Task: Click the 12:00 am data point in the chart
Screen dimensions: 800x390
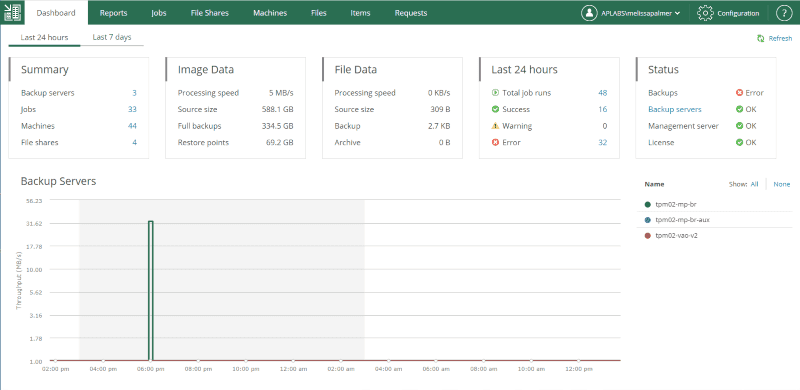Action: [x=293, y=360]
